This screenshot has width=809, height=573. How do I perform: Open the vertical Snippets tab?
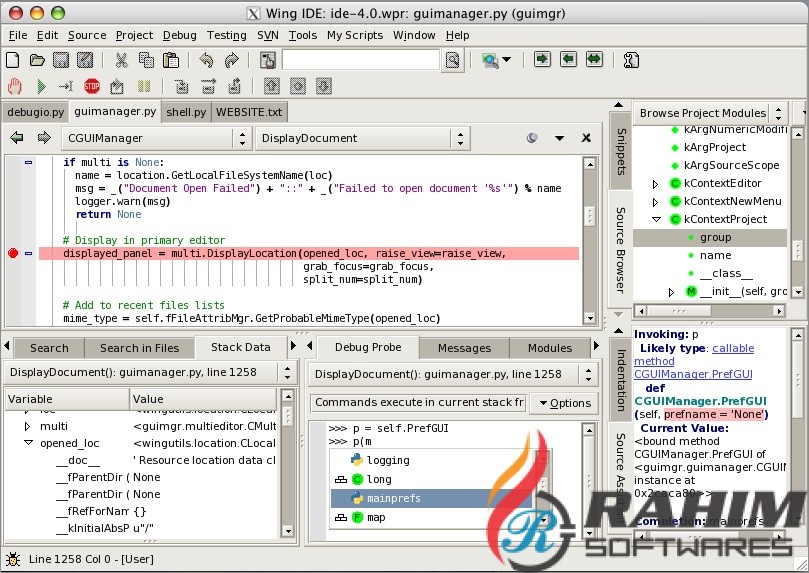(x=621, y=151)
